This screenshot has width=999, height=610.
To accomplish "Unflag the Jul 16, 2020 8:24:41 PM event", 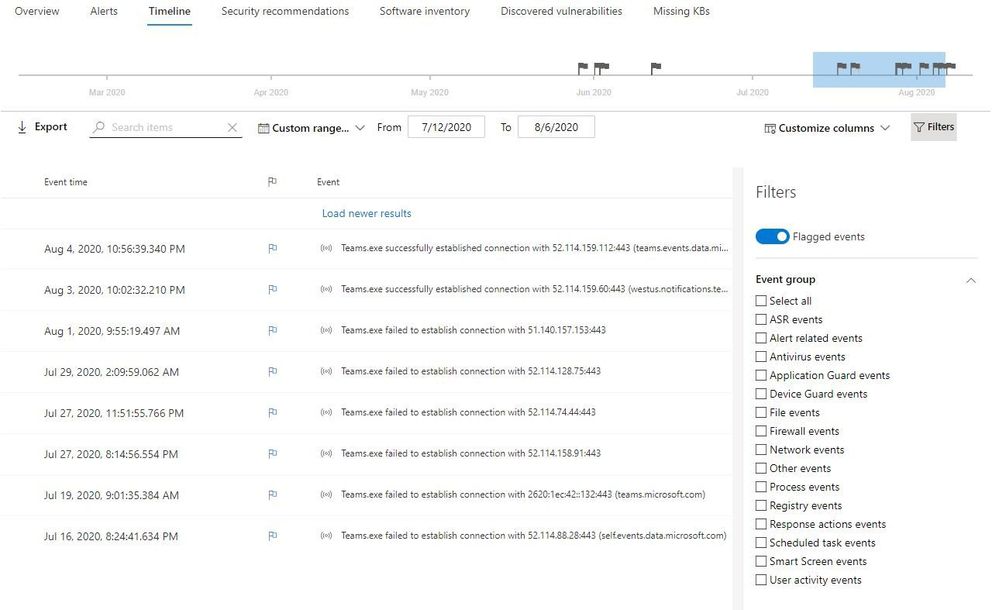I will 272,536.
